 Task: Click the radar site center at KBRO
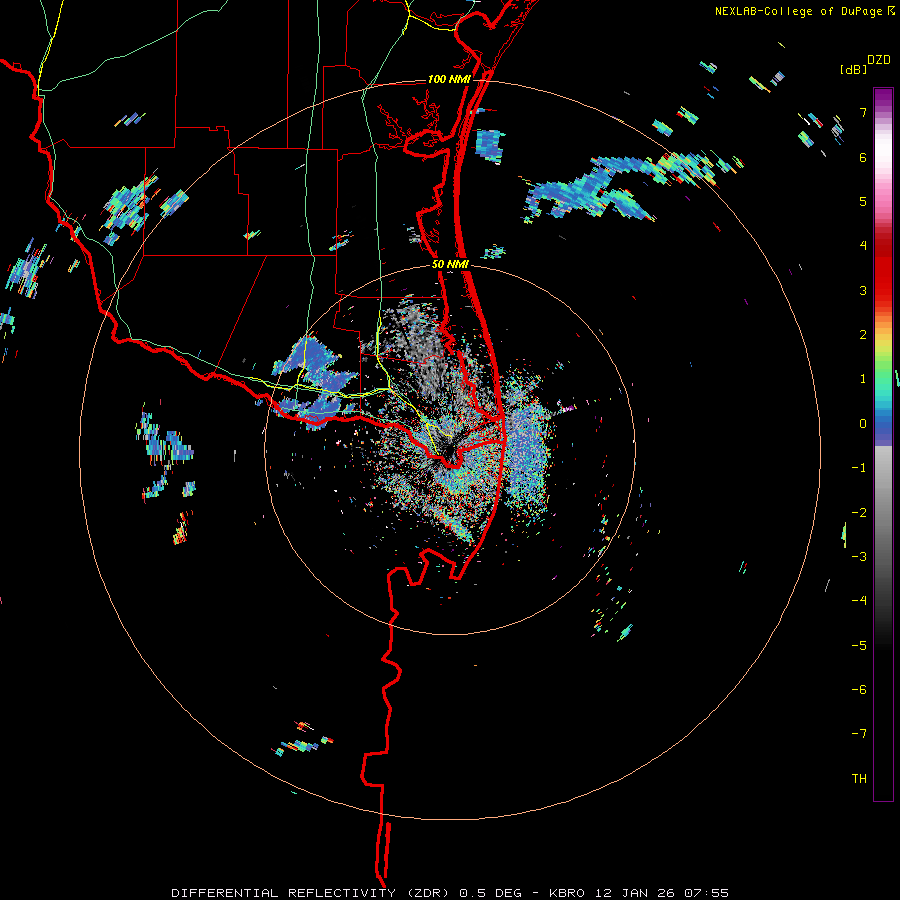click(450, 451)
